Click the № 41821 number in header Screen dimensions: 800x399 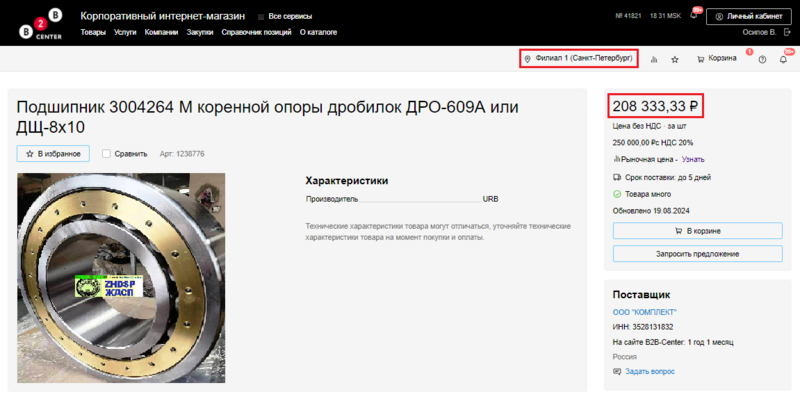628,16
